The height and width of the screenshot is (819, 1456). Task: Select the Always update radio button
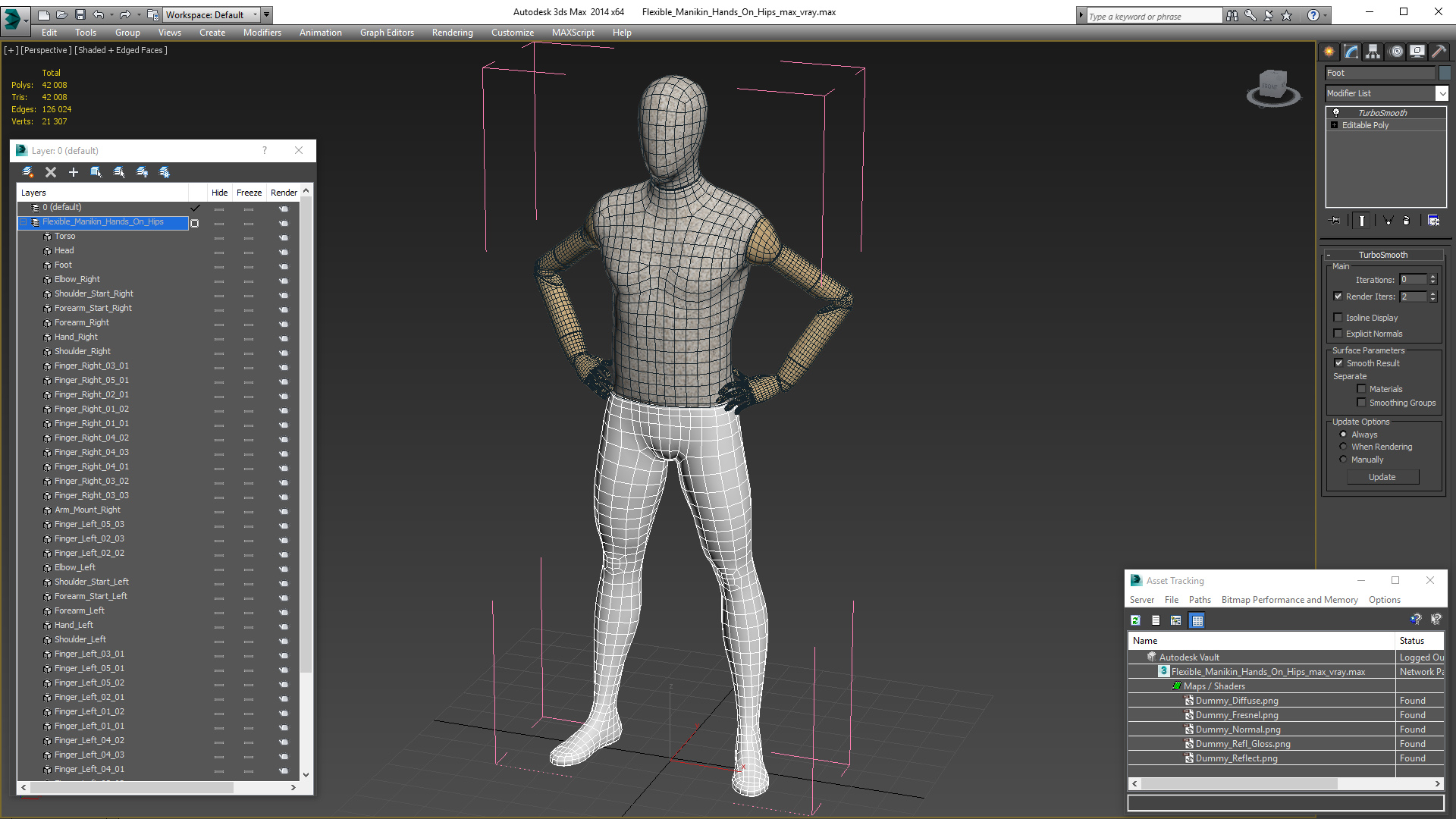[1344, 435]
